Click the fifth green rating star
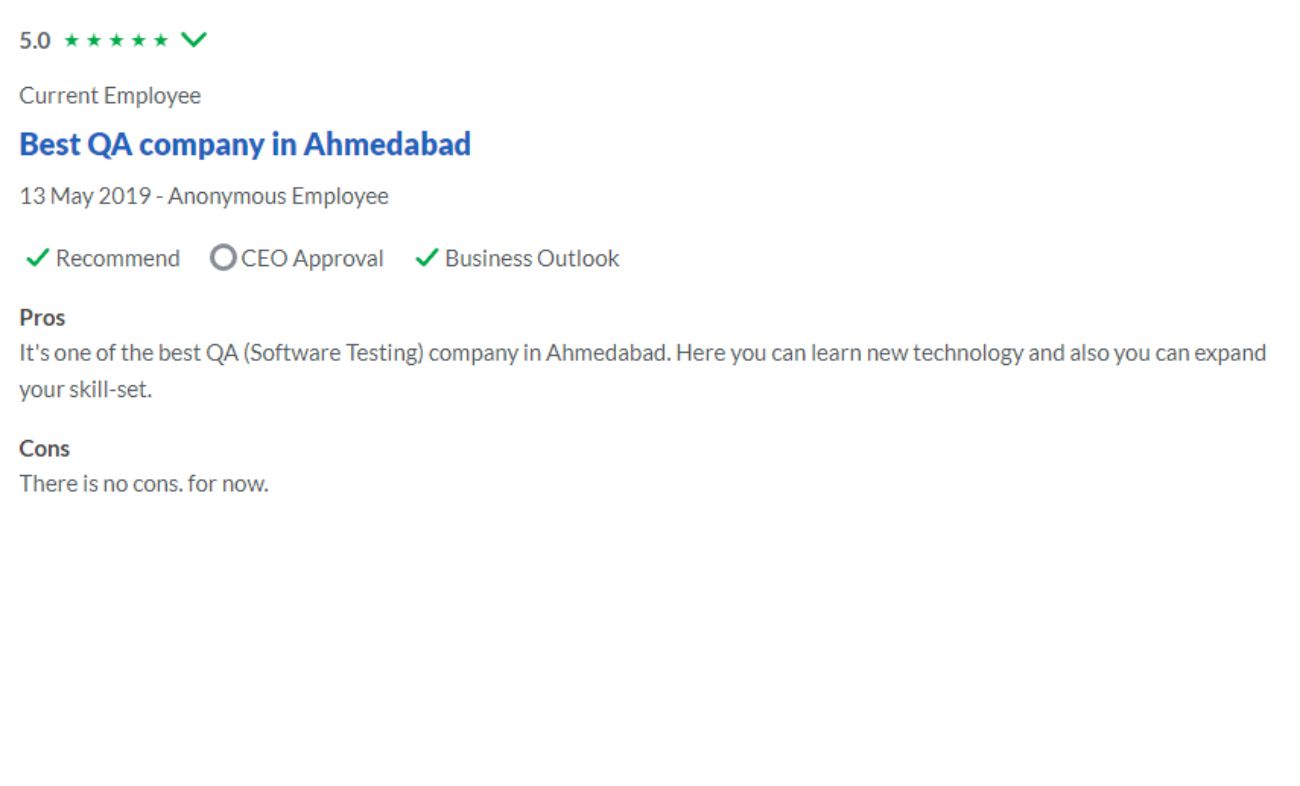 coord(161,40)
